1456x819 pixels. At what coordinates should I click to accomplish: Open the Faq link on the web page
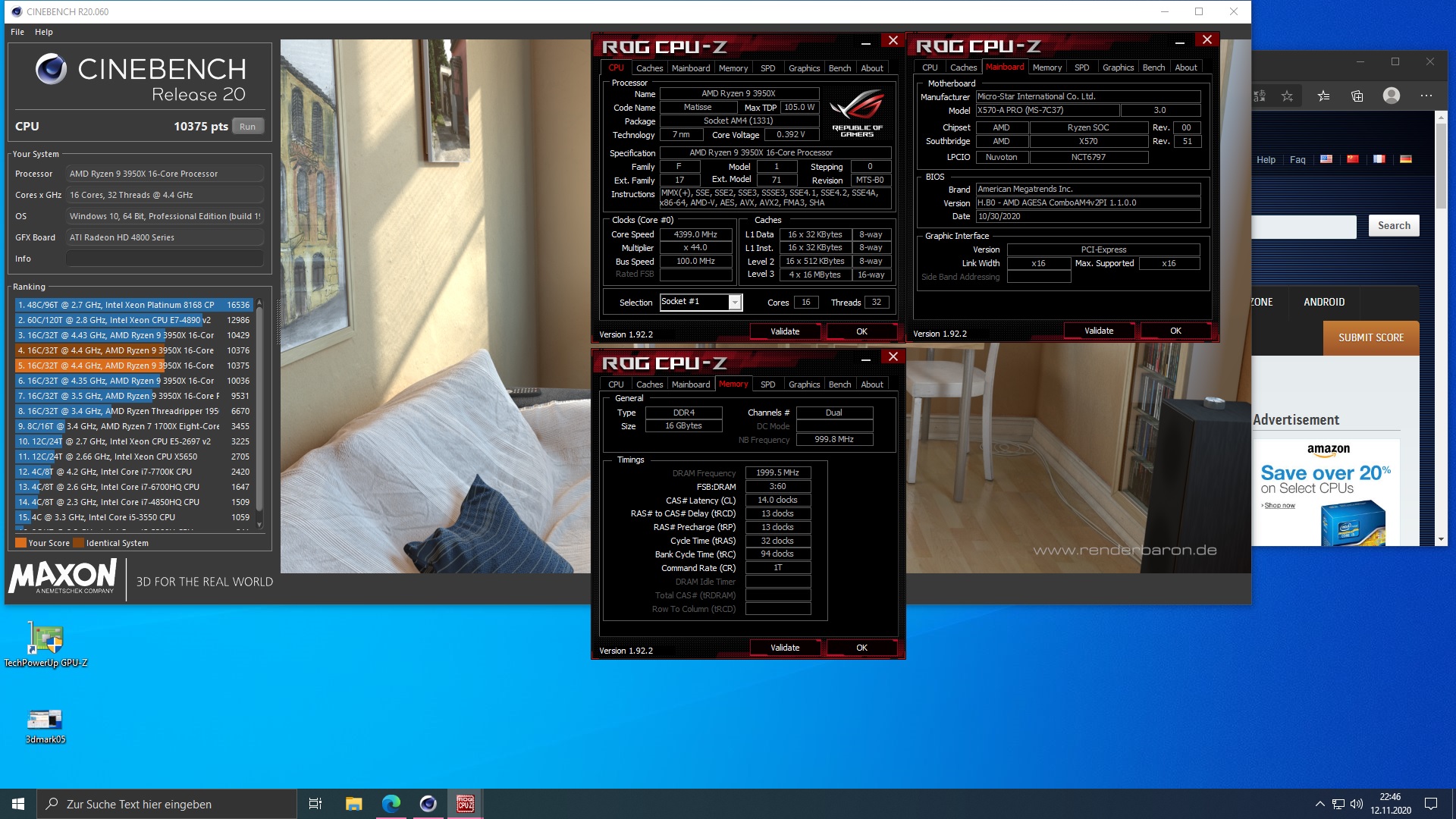[x=1298, y=160]
